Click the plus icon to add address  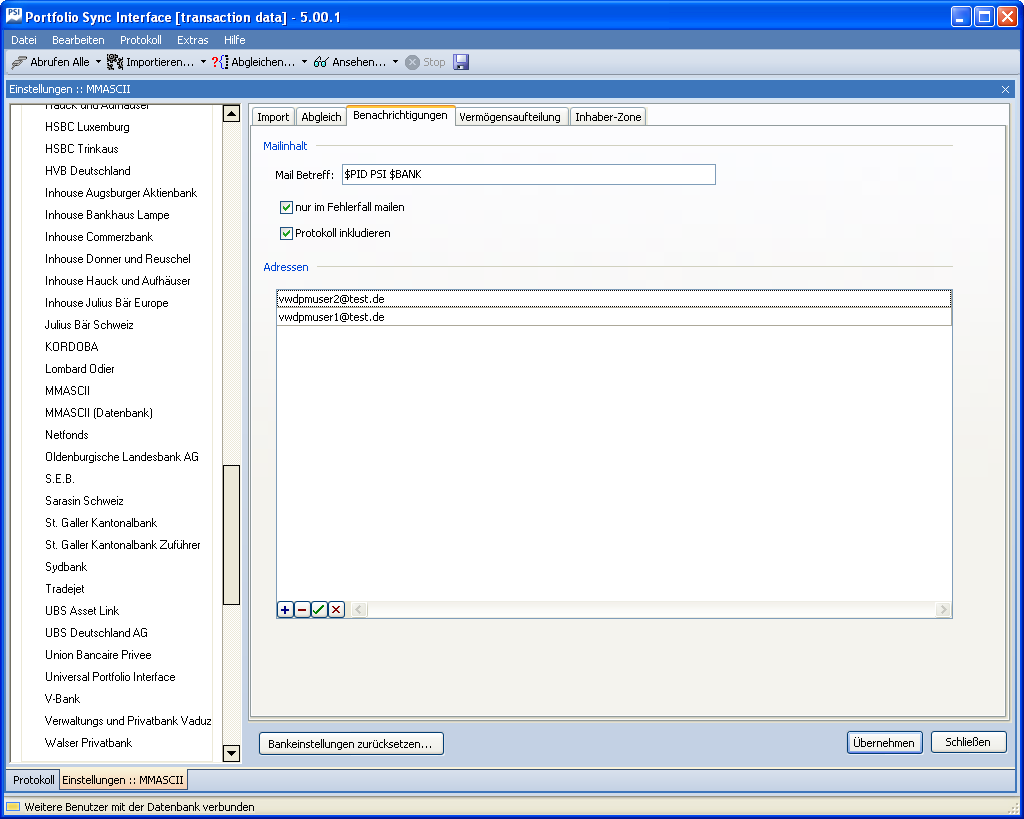(x=285, y=610)
